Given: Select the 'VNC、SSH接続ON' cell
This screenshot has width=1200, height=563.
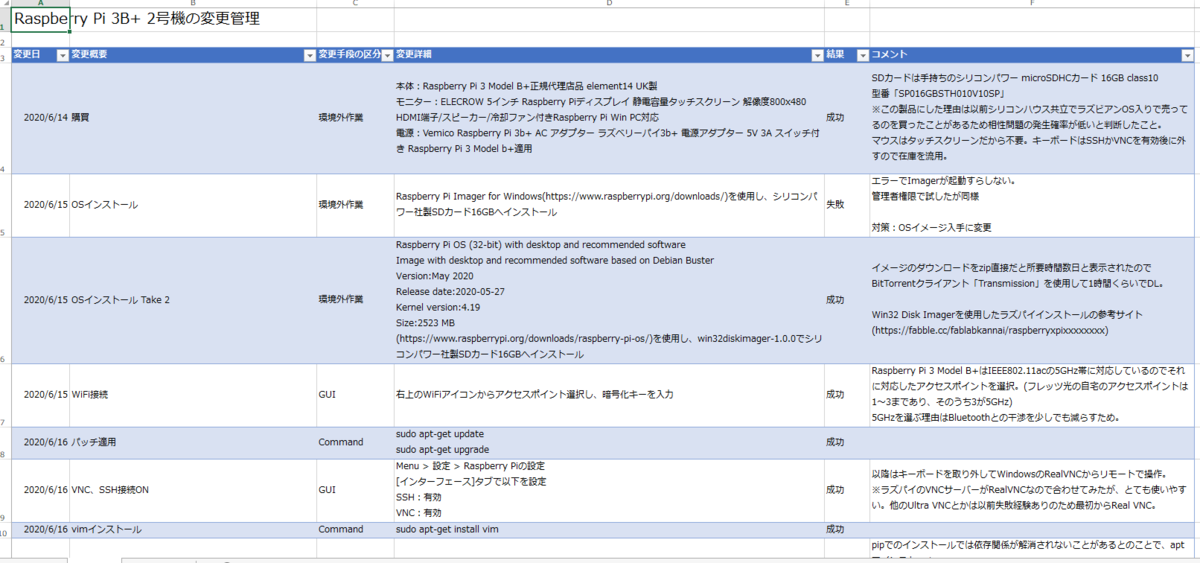Looking at the screenshot, I should (x=193, y=490).
